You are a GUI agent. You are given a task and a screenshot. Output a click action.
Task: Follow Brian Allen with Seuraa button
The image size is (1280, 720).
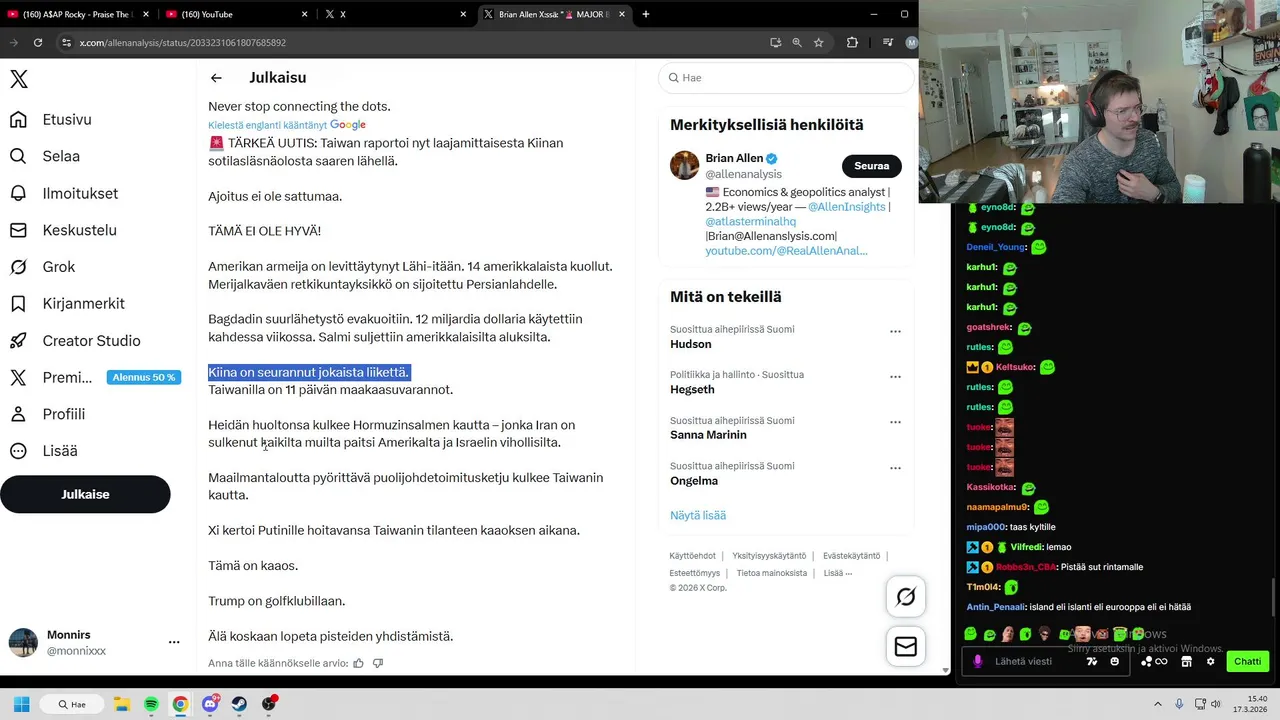tap(872, 166)
